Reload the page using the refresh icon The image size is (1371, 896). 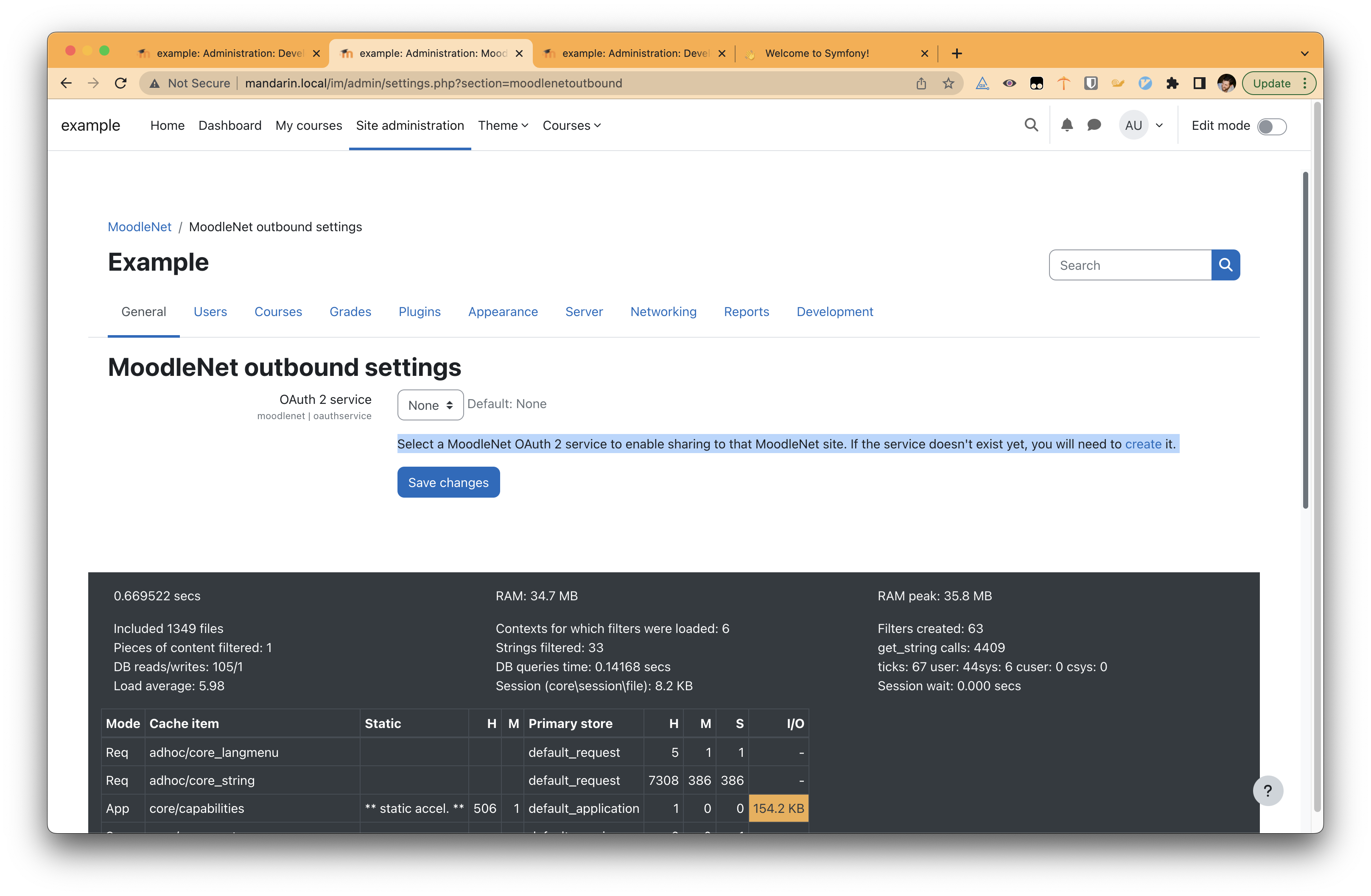click(x=120, y=83)
